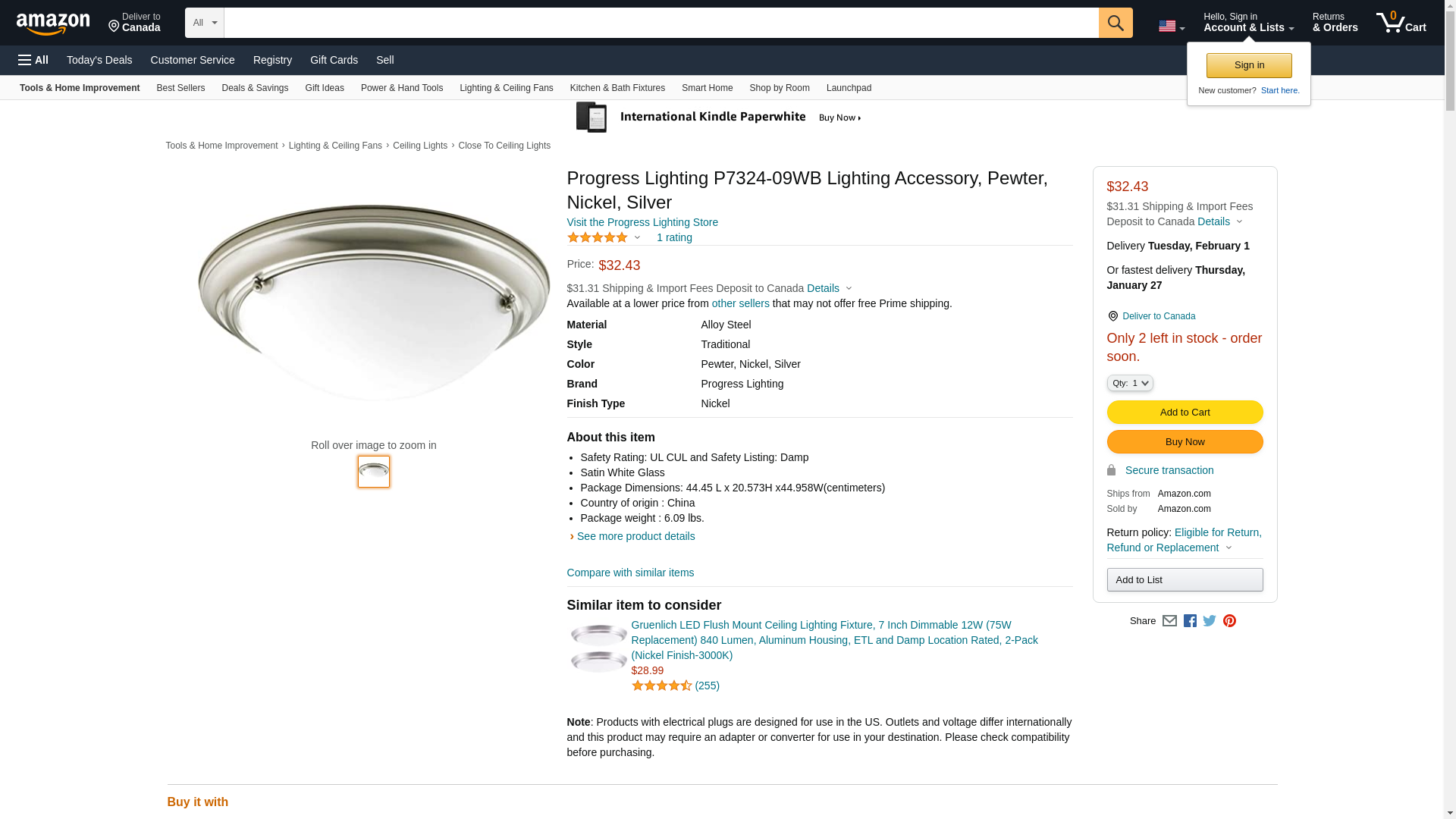Screen dimensions: 1456x819
Task: Share product via email icon
Action: tap(1169, 621)
